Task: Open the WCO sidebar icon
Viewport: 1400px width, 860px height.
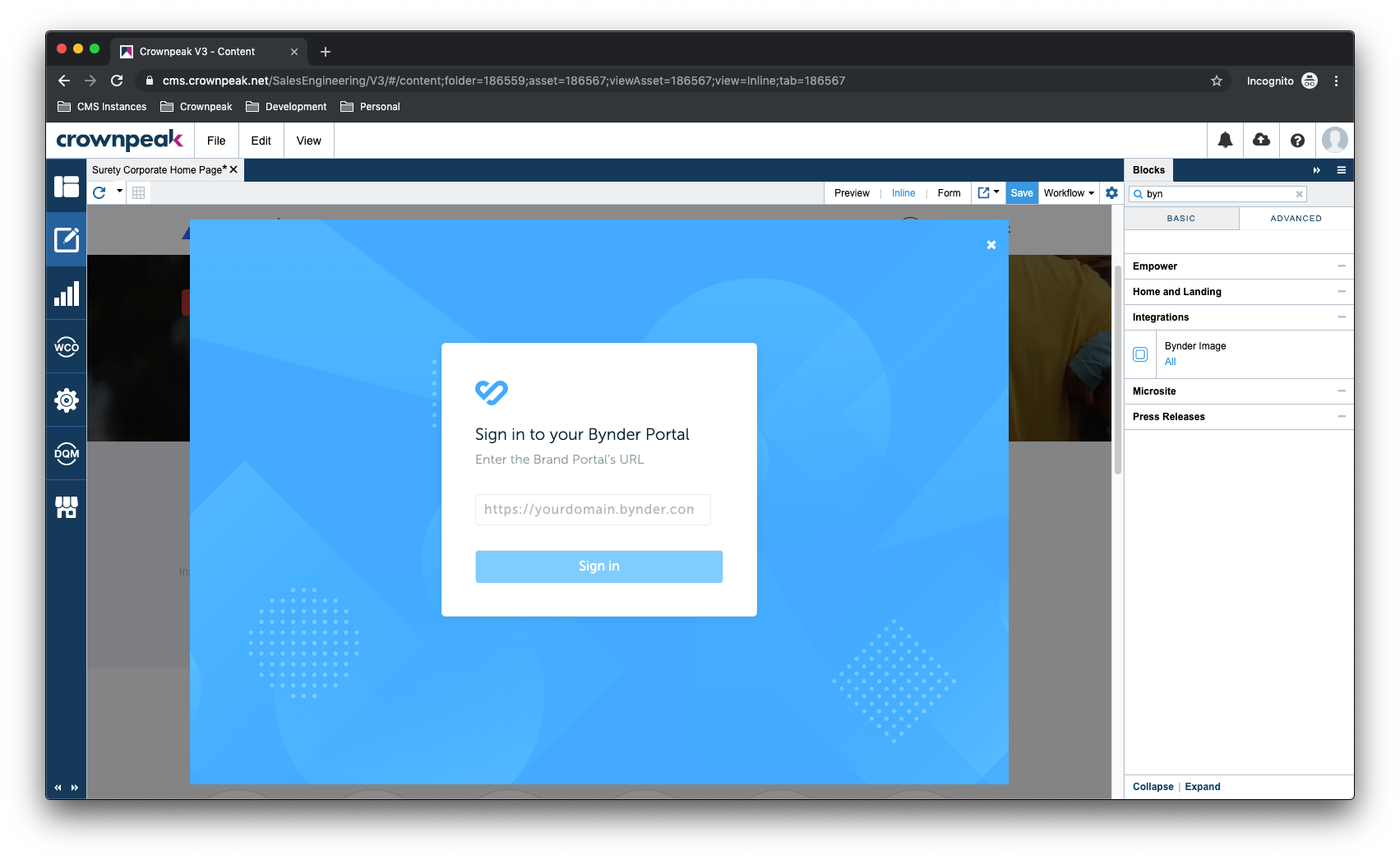Action: coord(67,347)
